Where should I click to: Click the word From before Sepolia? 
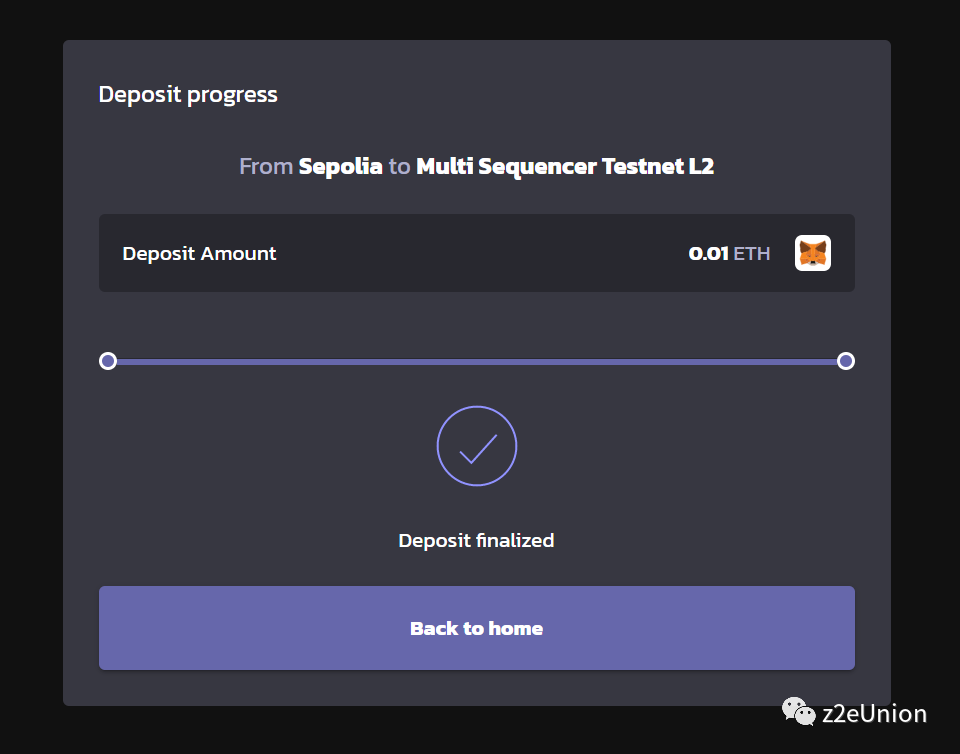coord(266,166)
